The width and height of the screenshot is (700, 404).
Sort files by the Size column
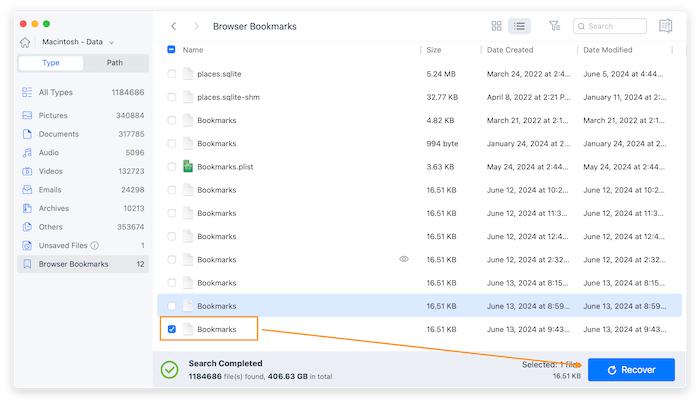(434, 49)
